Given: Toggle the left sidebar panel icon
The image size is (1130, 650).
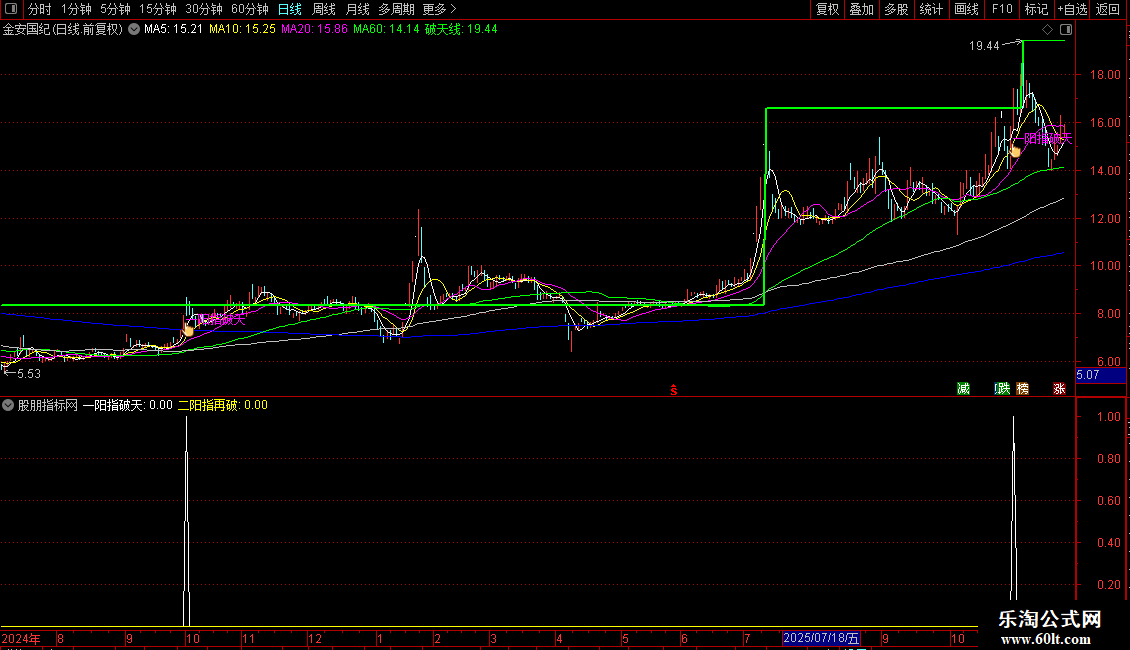Looking at the screenshot, I should pos(10,9).
